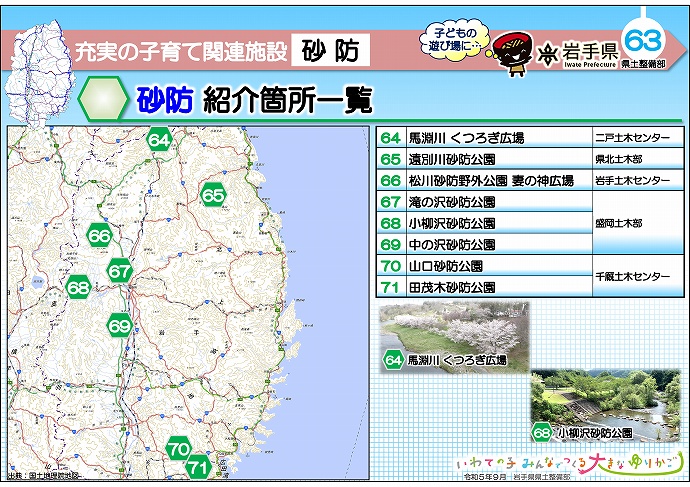The width and height of the screenshot is (690, 487).
Task: Click the 紹介箇所一覧 heading
Action: coord(288,100)
